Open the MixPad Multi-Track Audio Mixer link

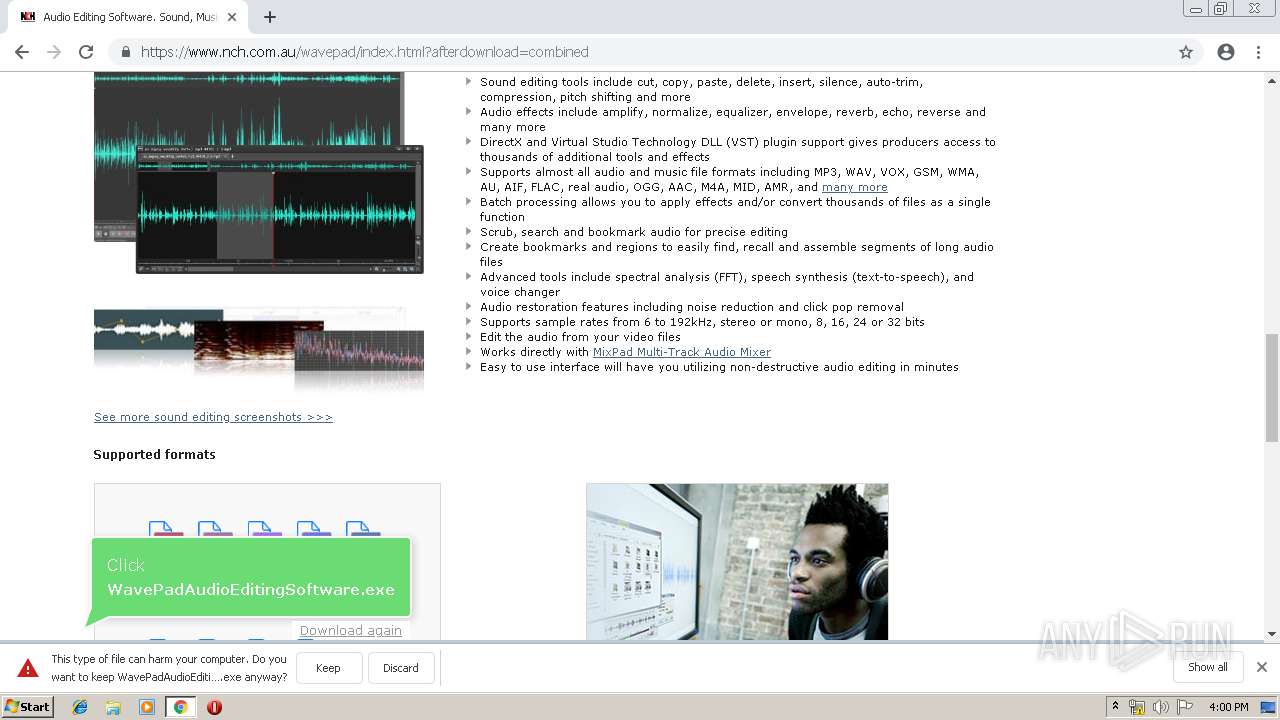[x=682, y=352]
